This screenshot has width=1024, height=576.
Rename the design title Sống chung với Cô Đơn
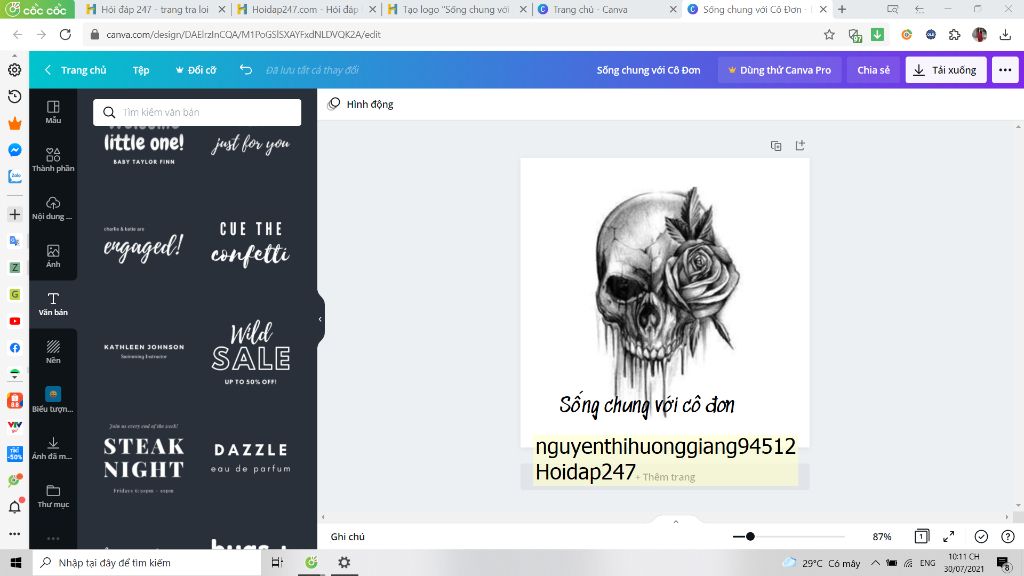click(x=648, y=70)
